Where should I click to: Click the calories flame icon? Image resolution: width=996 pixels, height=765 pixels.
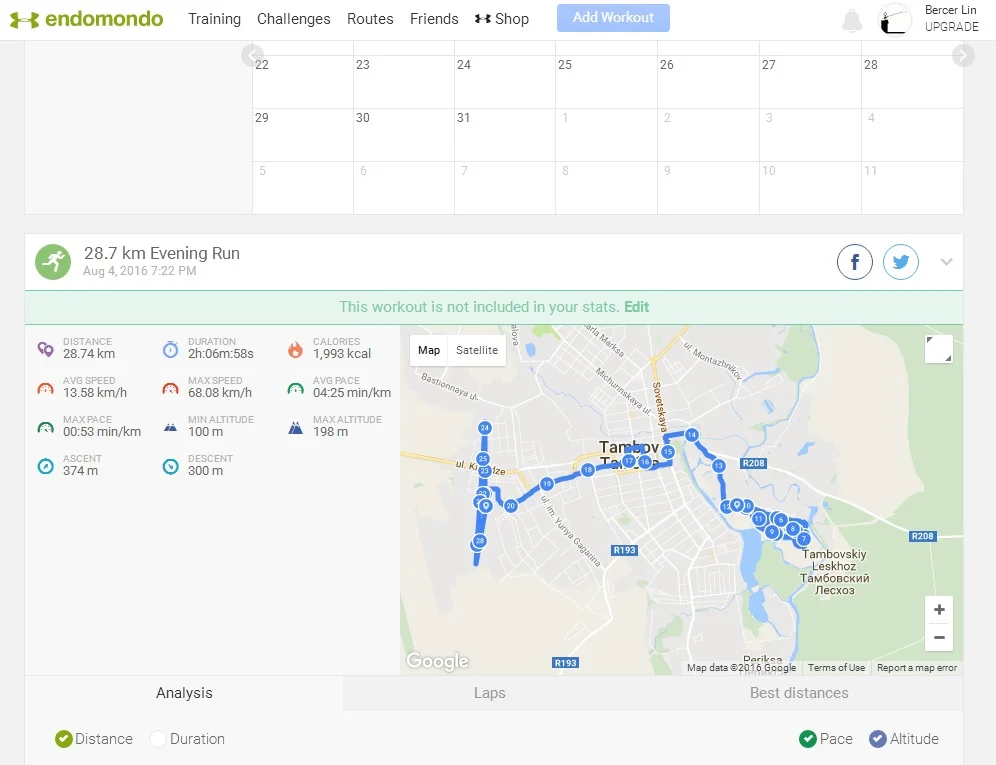[295, 349]
